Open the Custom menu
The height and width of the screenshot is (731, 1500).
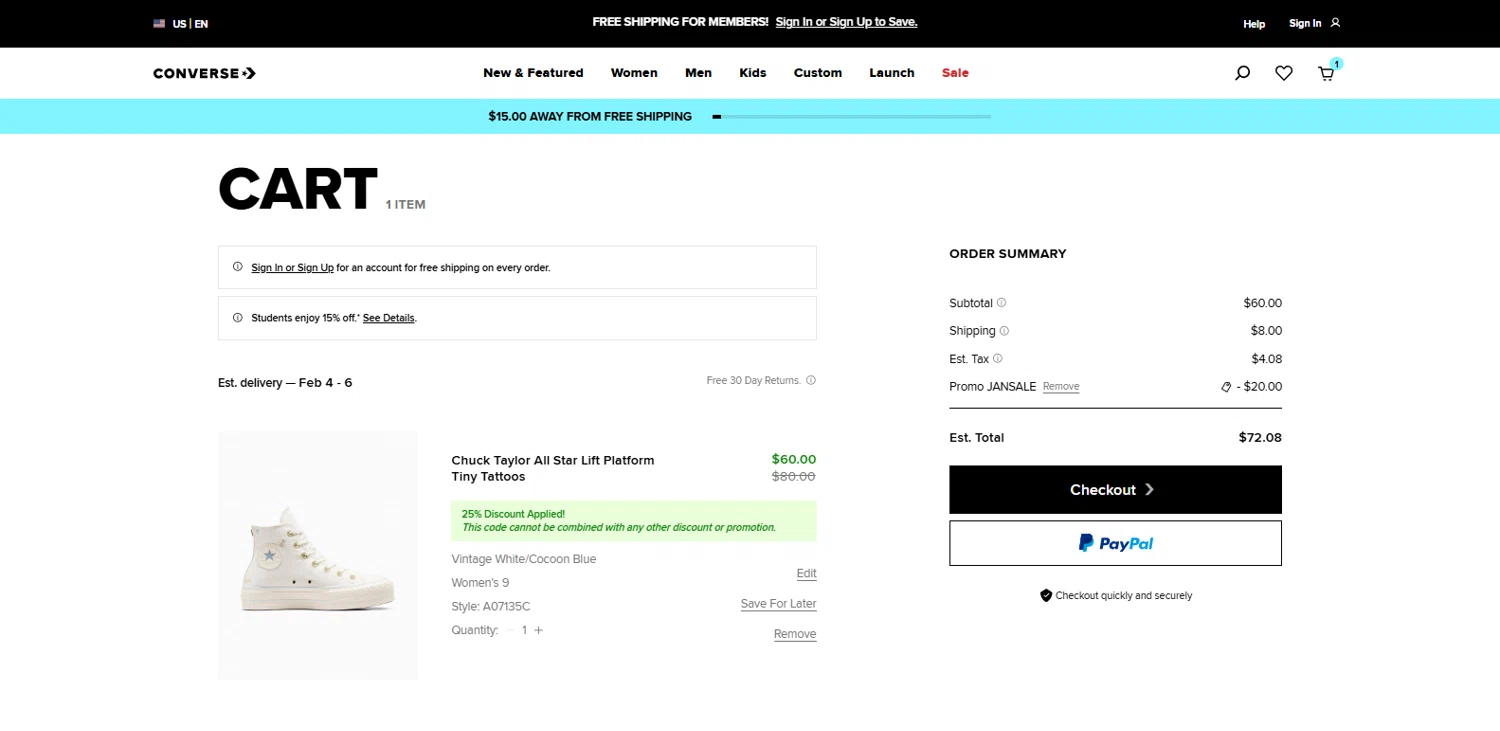tap(818, 73)
